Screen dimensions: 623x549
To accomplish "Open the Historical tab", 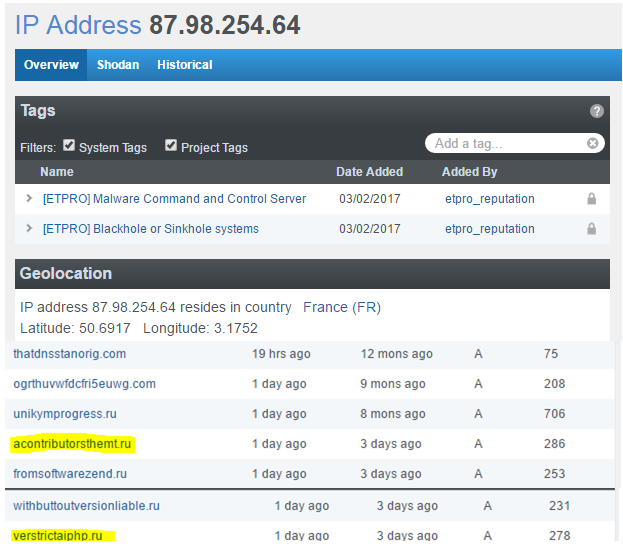I will pyautogui.click(x=184, y=65).
